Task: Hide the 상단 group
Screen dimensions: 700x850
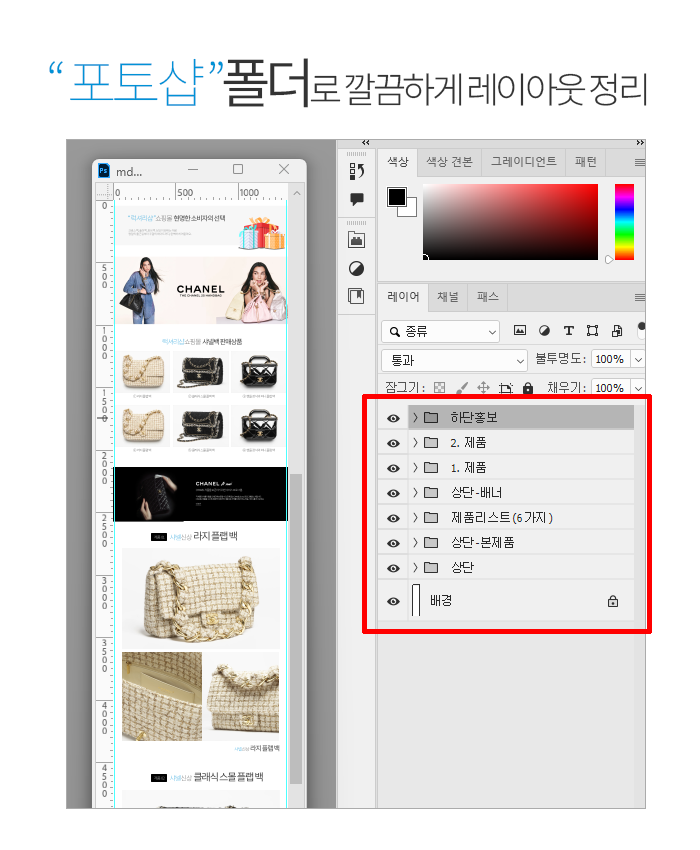Action: 393,568
